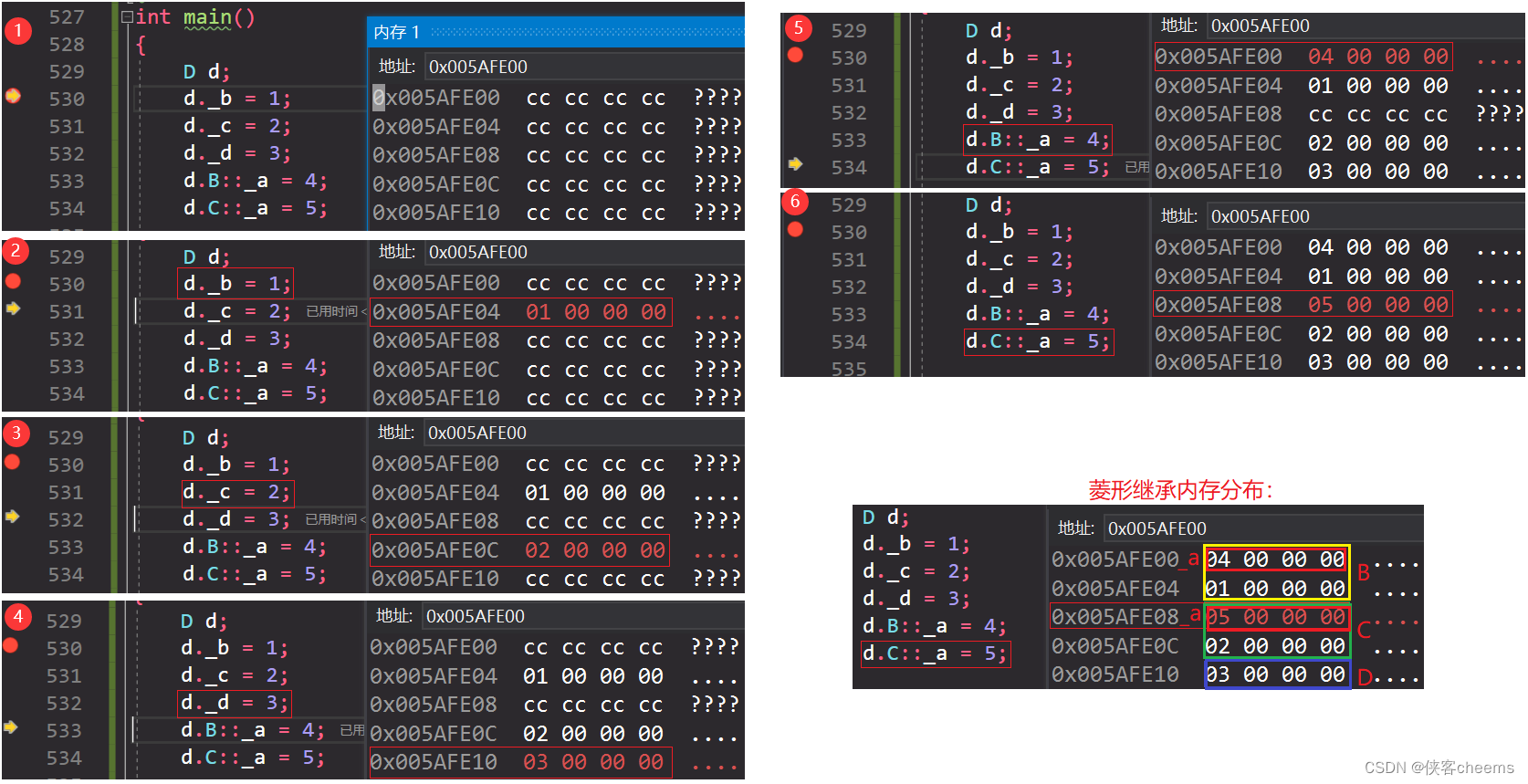This screenshot has width=1528, height=784.
Task: Open the 已用时间 perf tip on line 531
Action: (x=335, y=311)
